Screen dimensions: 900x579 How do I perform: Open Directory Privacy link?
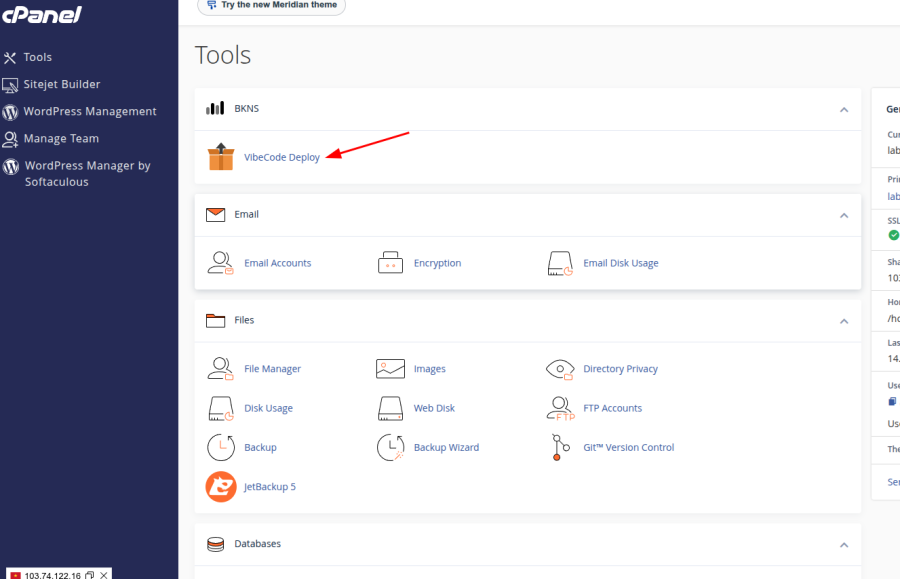tap(620, 368)
